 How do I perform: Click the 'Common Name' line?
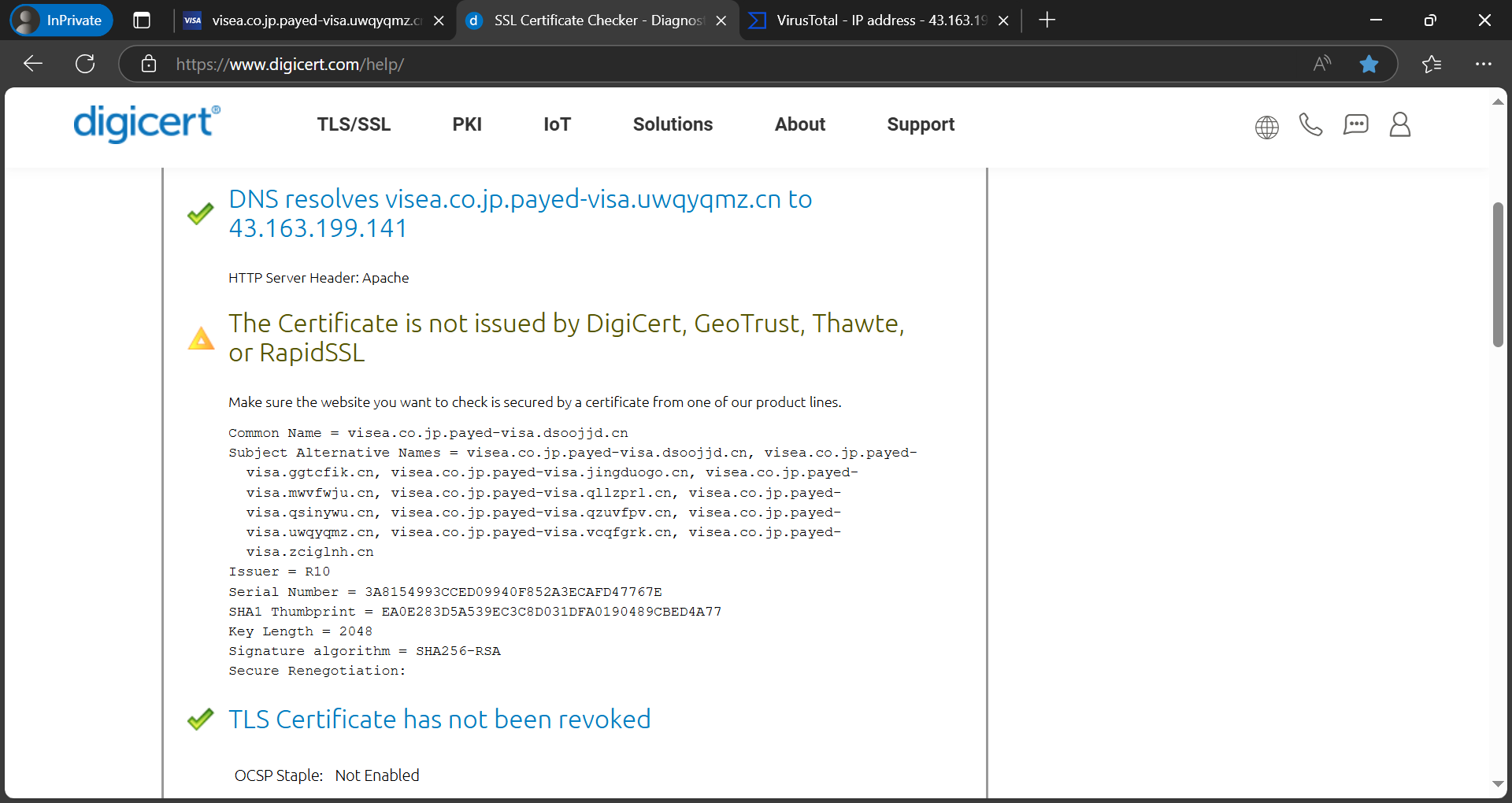(428, 433)
